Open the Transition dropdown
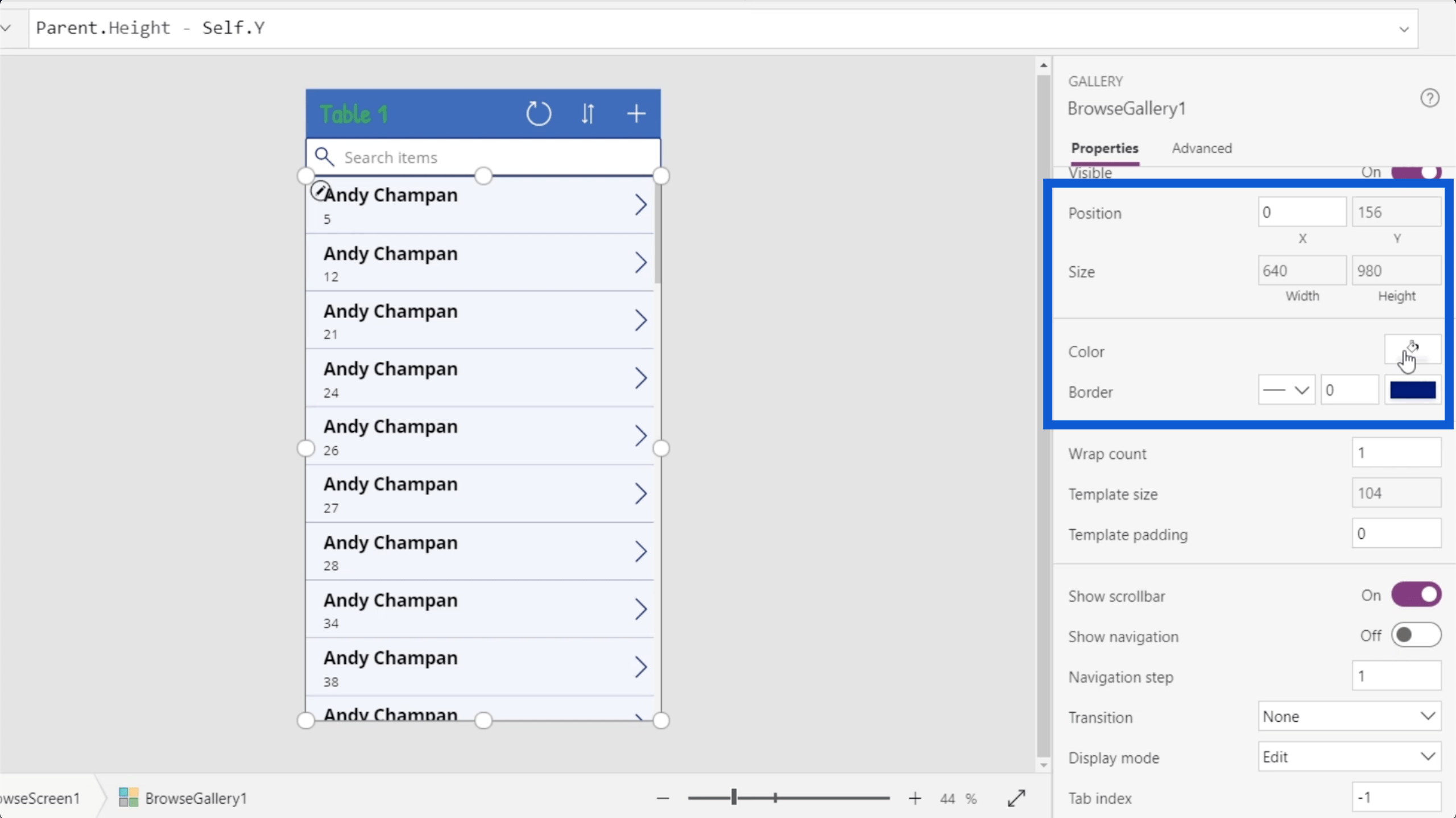Viewport: 1456px width, 818px height. (x=1350, y=716)
